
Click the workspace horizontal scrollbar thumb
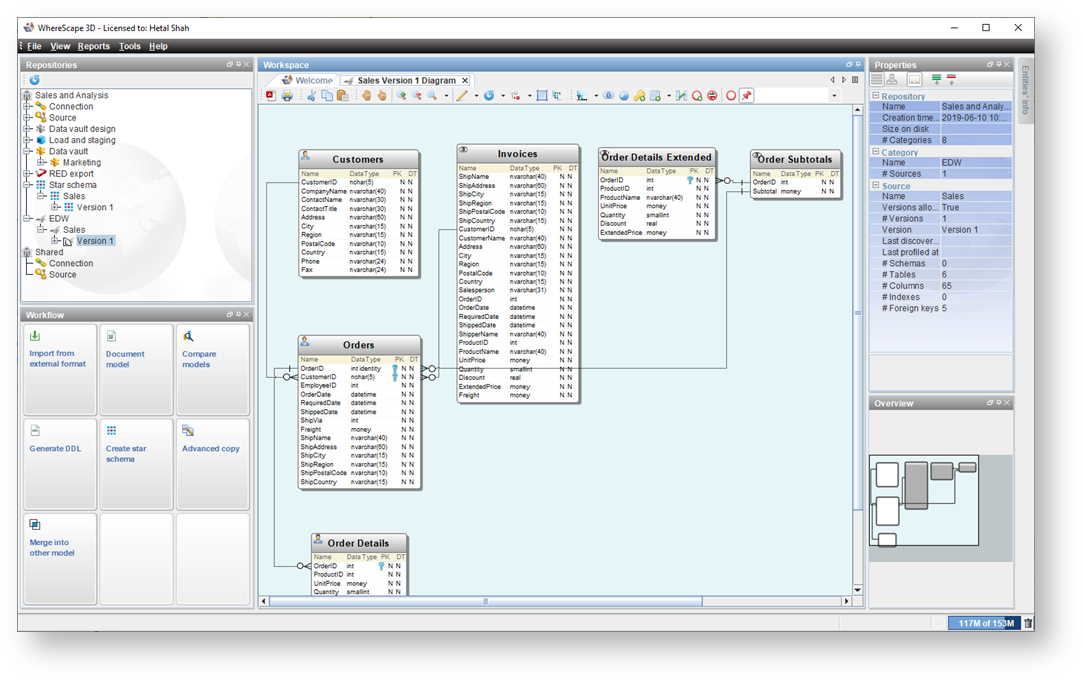pos(485,602)
